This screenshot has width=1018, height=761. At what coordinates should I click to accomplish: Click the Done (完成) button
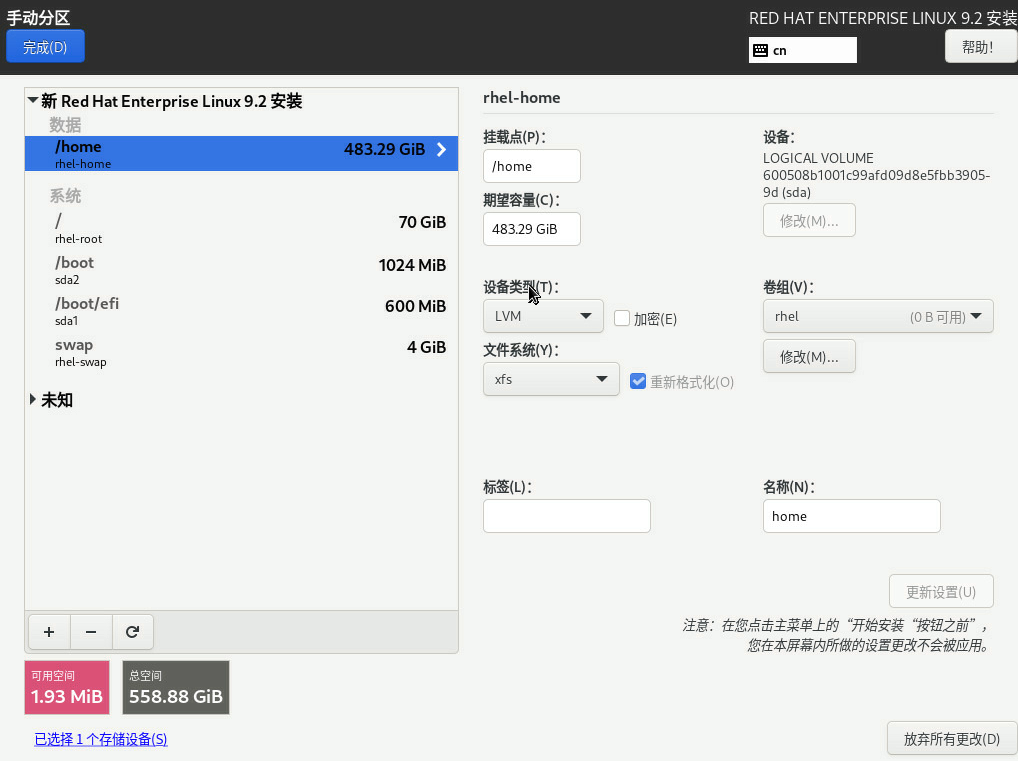45,47
